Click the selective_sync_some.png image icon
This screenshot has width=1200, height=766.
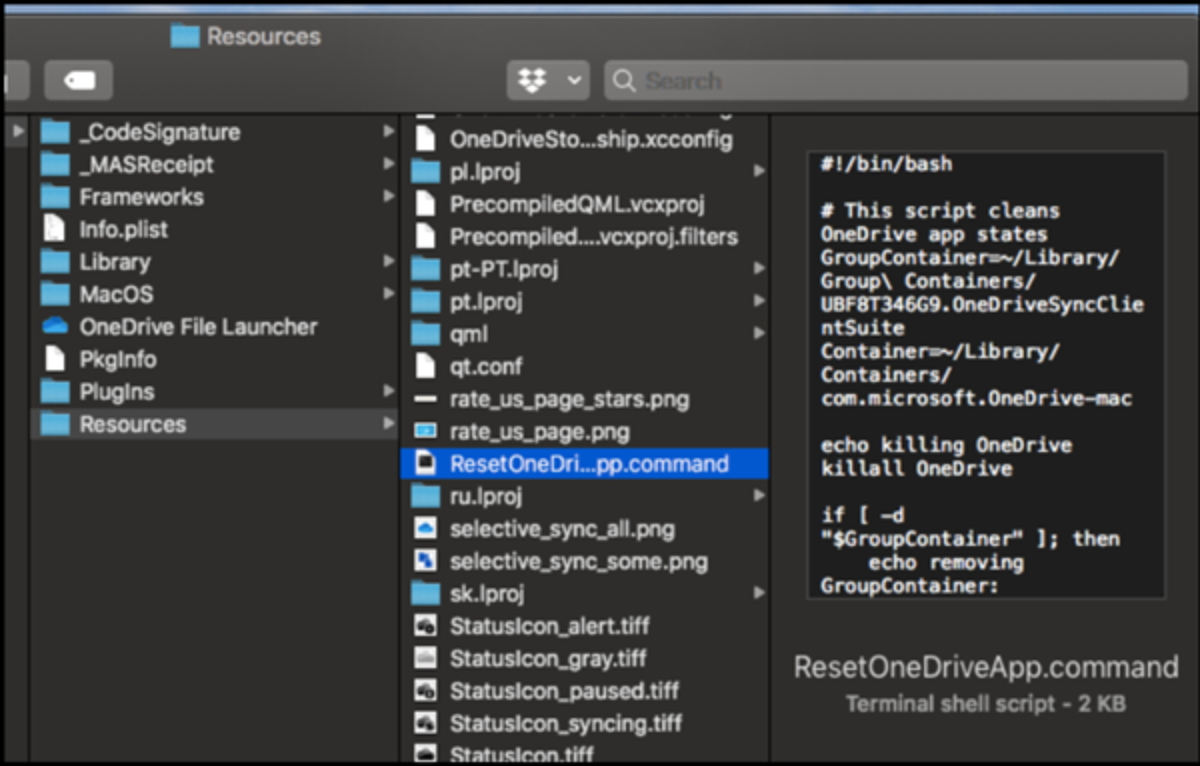(426, 561)
